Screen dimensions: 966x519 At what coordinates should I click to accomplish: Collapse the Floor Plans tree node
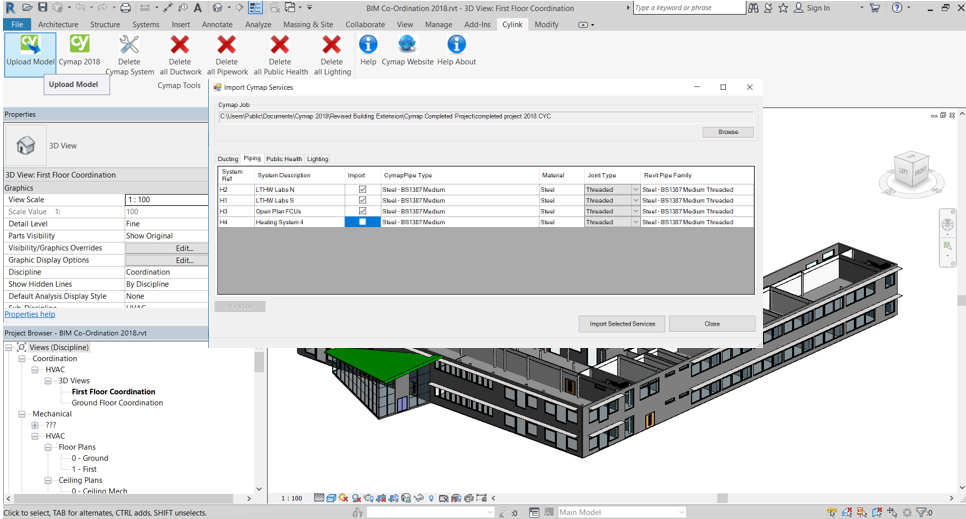tap(48, 447)
